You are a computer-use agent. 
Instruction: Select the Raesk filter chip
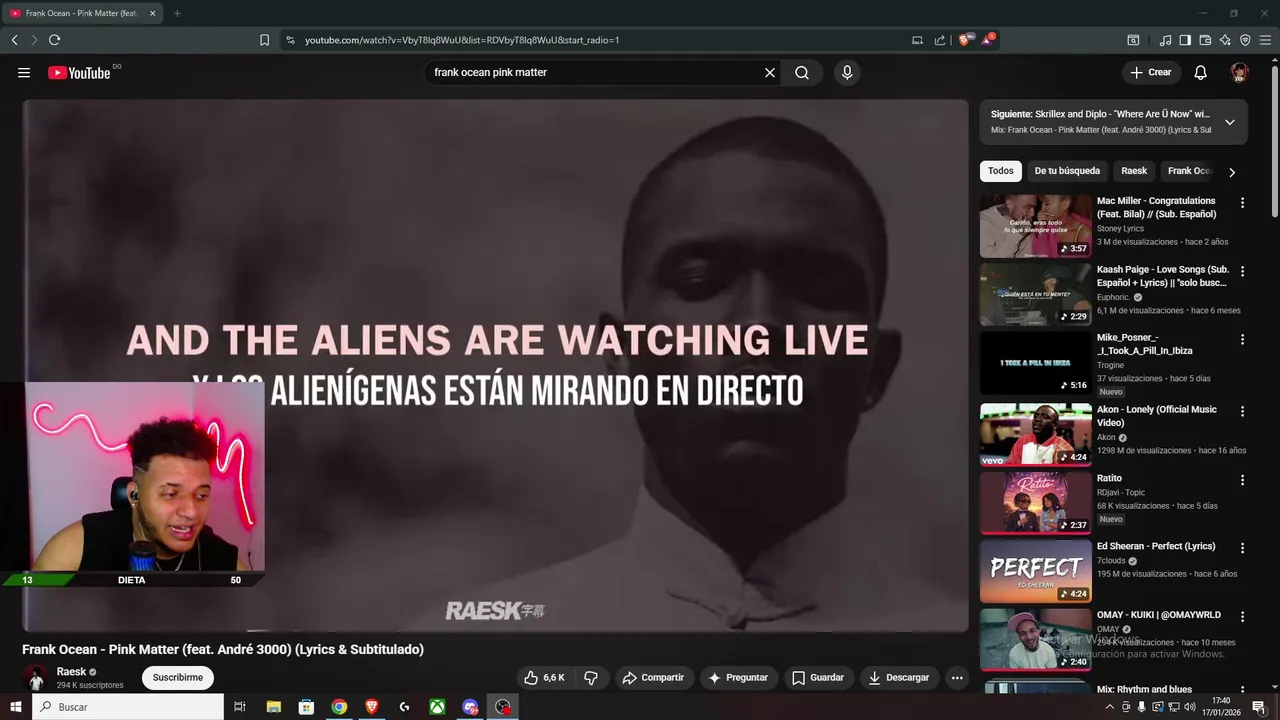tap(1134, 171)
